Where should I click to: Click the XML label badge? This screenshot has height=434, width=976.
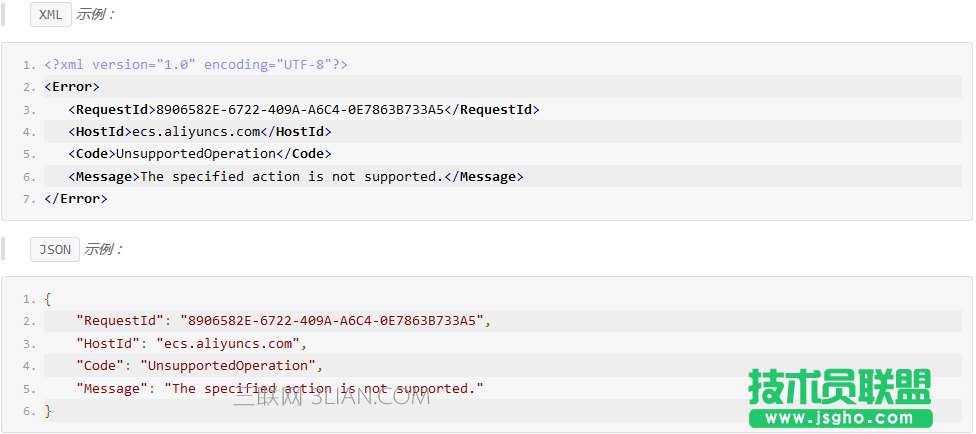[x=50, y=15]
